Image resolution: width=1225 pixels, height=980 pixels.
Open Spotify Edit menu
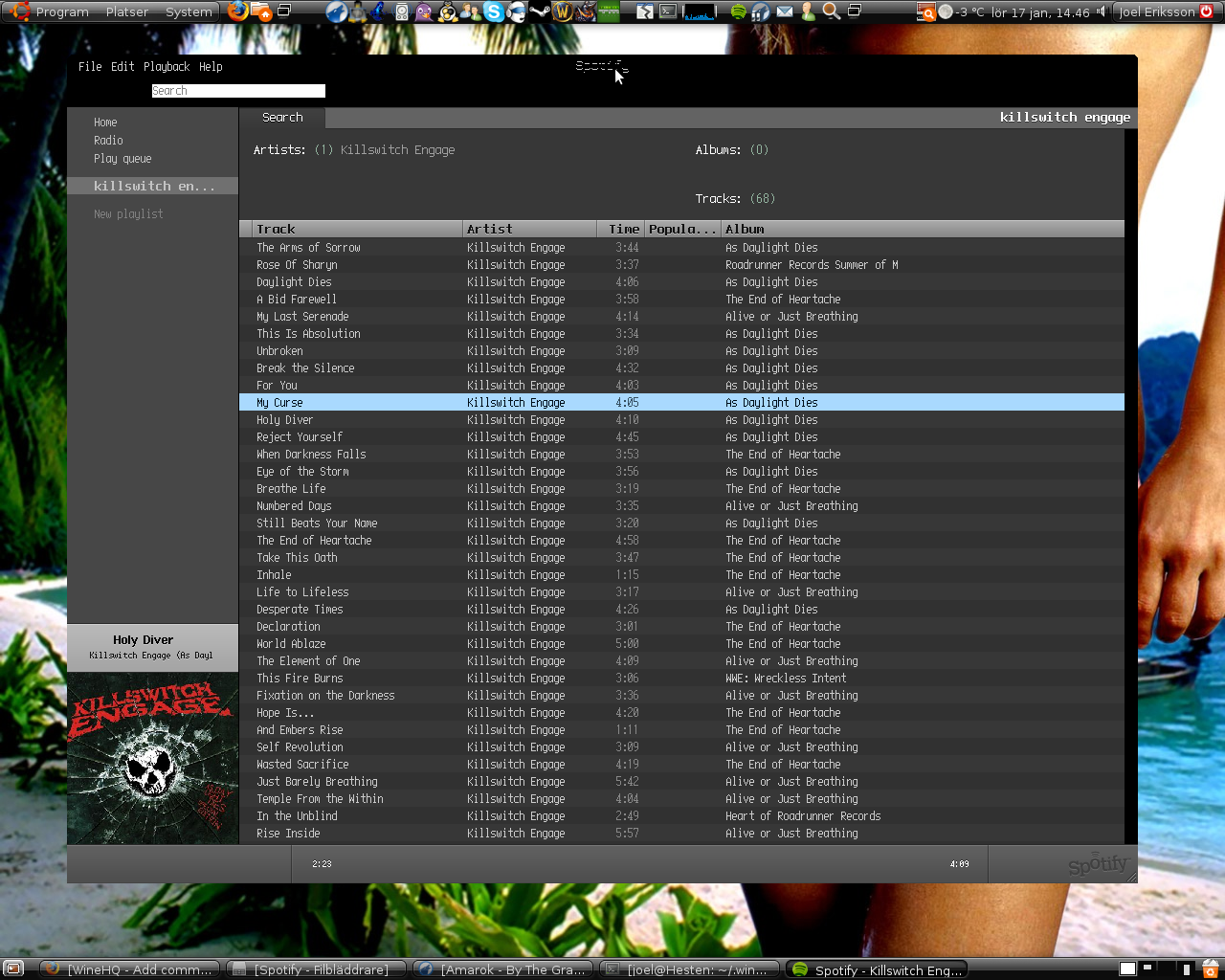(x=122, y=67)
